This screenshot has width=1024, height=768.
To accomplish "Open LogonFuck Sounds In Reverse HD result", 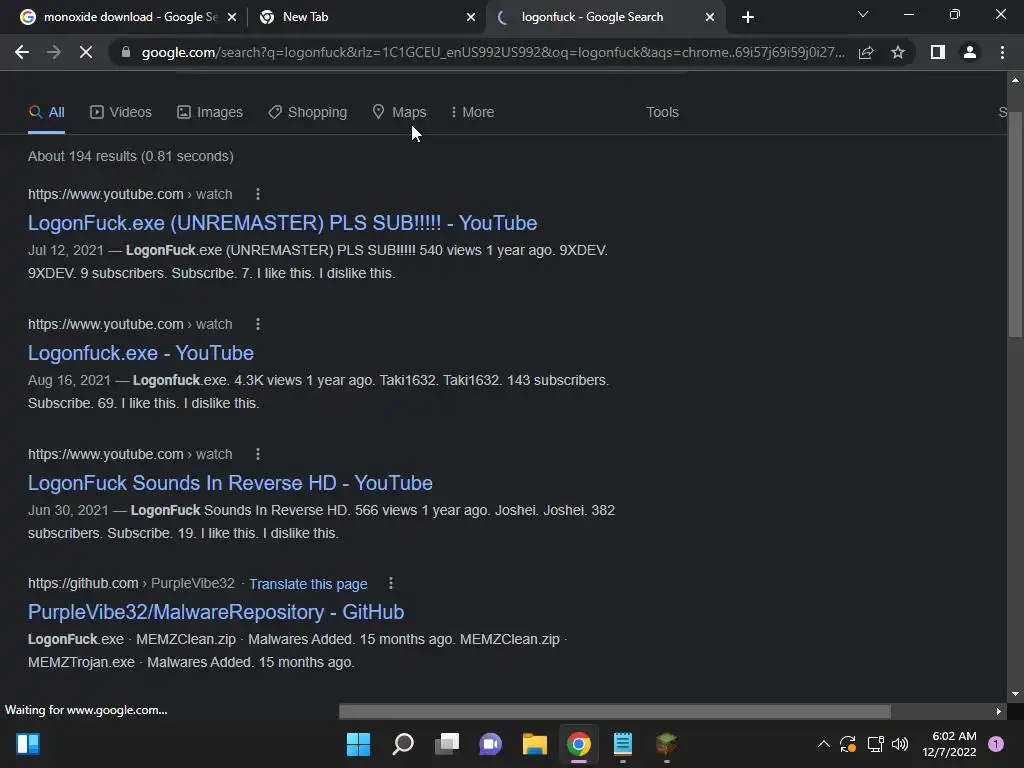I will [230, 483].
